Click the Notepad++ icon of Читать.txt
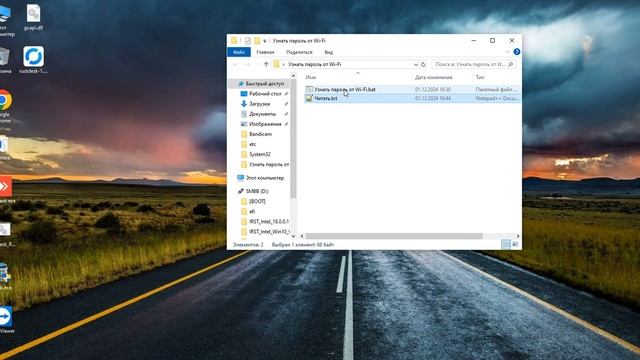This screenshot has height=360, width=640. pyautogui.click(x=309, y=98)
